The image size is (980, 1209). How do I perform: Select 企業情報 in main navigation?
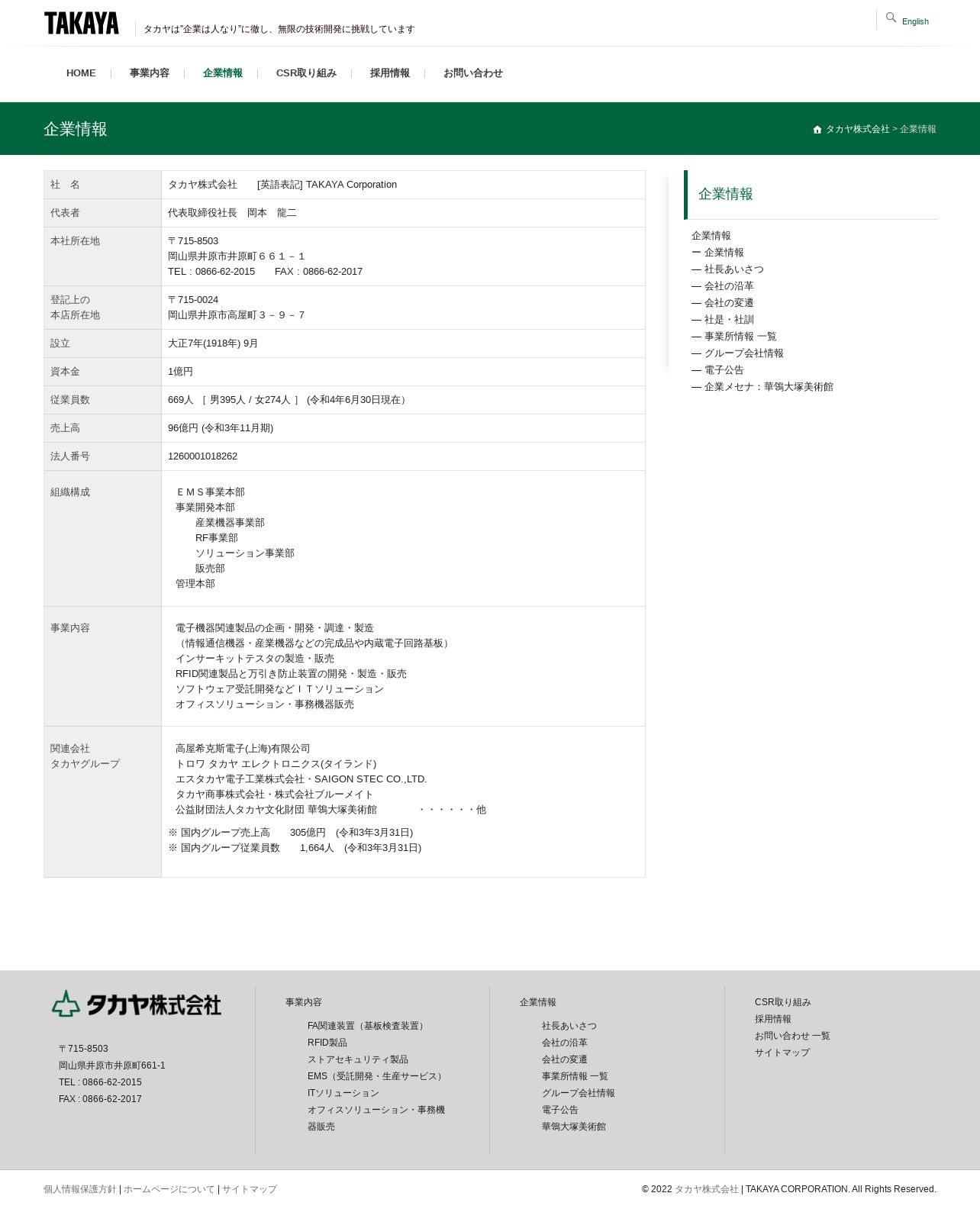[x=223, y=73]
